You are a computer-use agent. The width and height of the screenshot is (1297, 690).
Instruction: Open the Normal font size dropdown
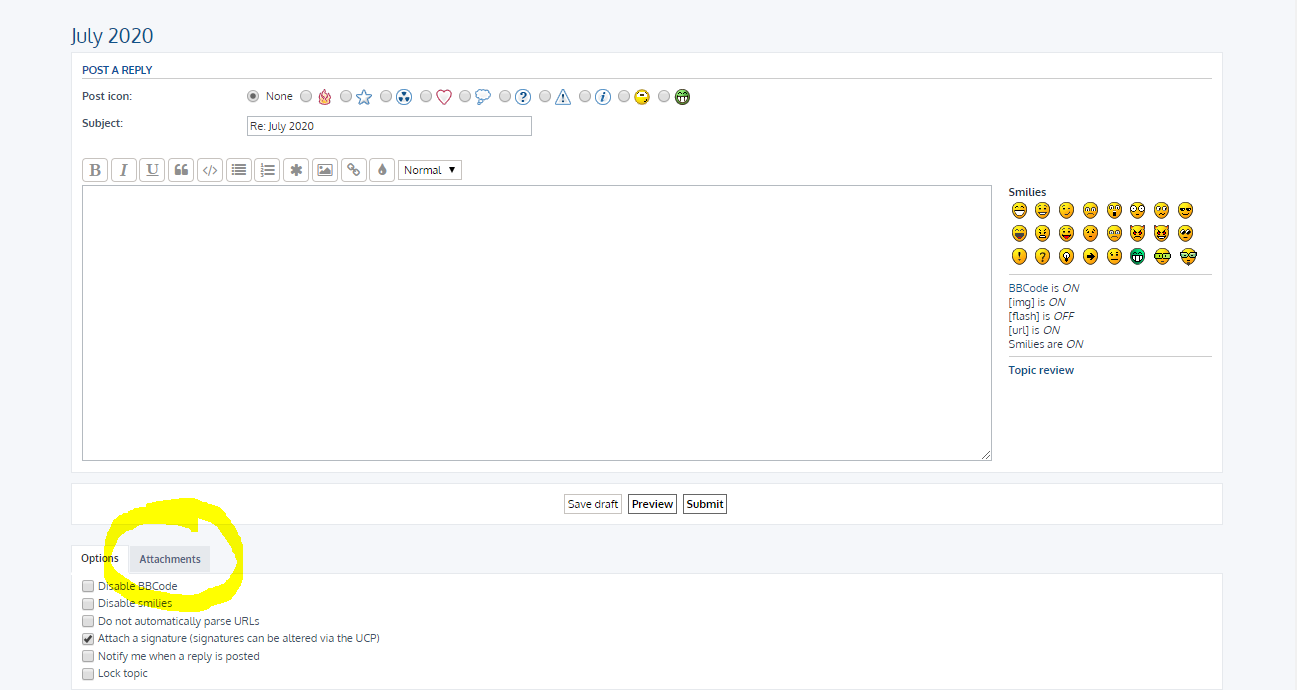point(430,170)
